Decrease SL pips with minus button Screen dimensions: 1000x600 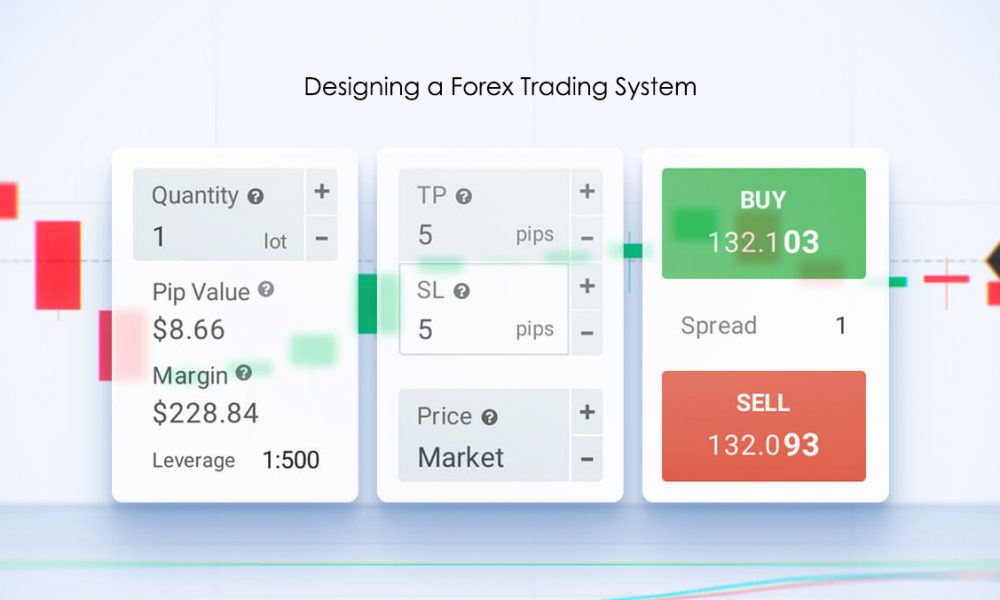[x=587, y=332]
